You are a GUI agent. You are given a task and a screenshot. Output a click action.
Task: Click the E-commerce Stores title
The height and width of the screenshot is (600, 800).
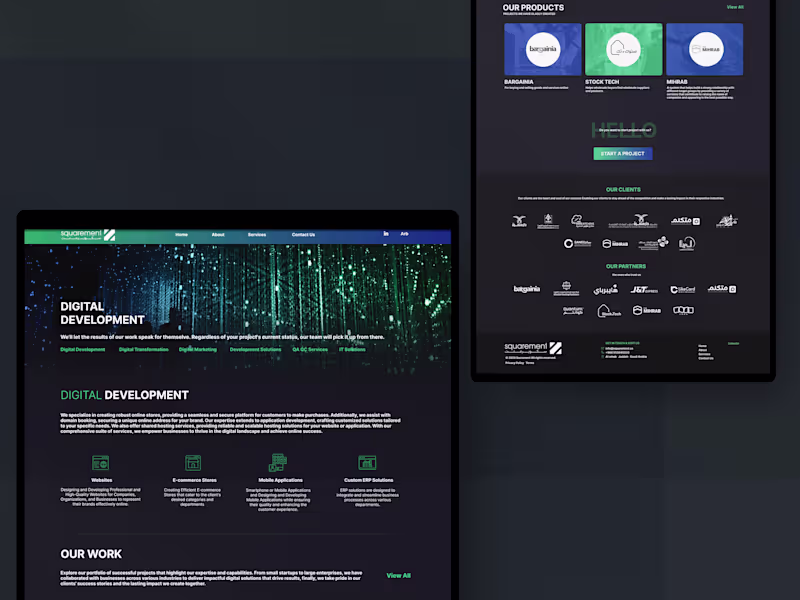coord(194,480)
